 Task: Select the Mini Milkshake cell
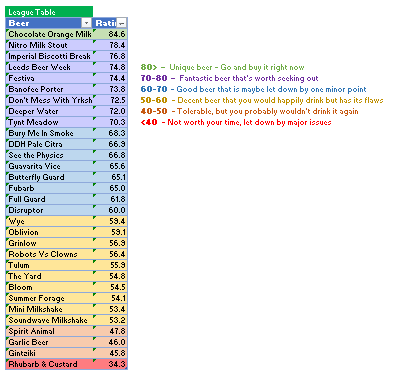pyautogui.click(x=50, y=309)
